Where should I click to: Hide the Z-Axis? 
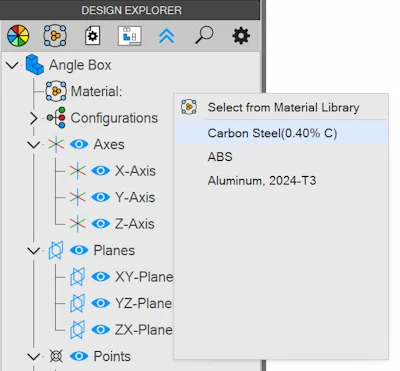click(x=101, y=223)
